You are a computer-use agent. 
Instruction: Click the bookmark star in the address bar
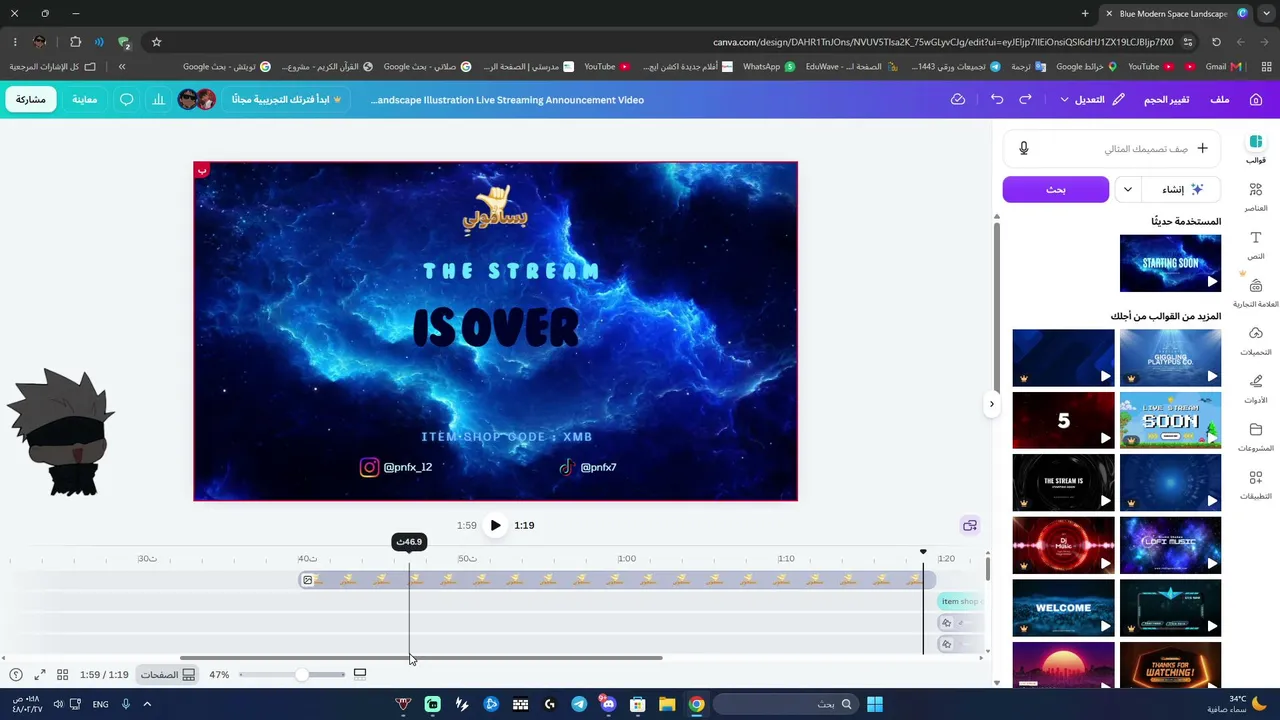pyautogui.click(x=156, y=42)
